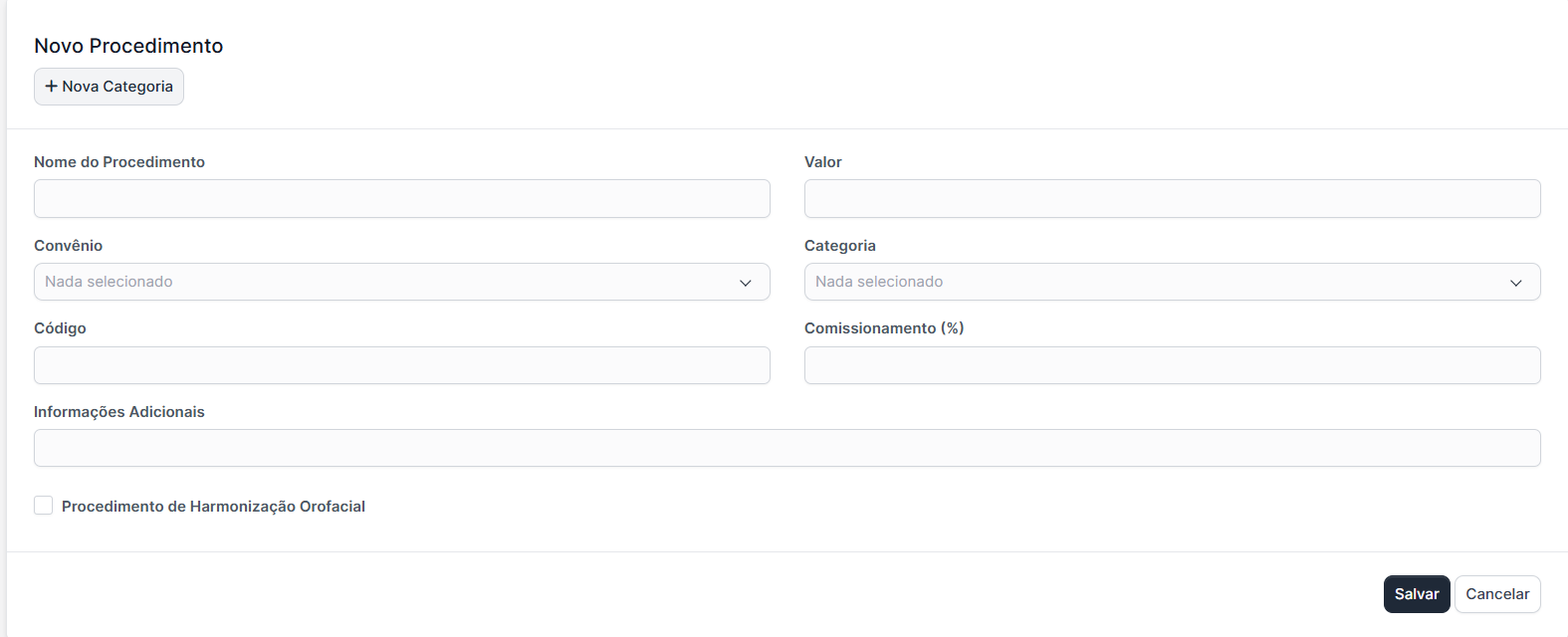Click the Nome do Procedimento label

119,162
